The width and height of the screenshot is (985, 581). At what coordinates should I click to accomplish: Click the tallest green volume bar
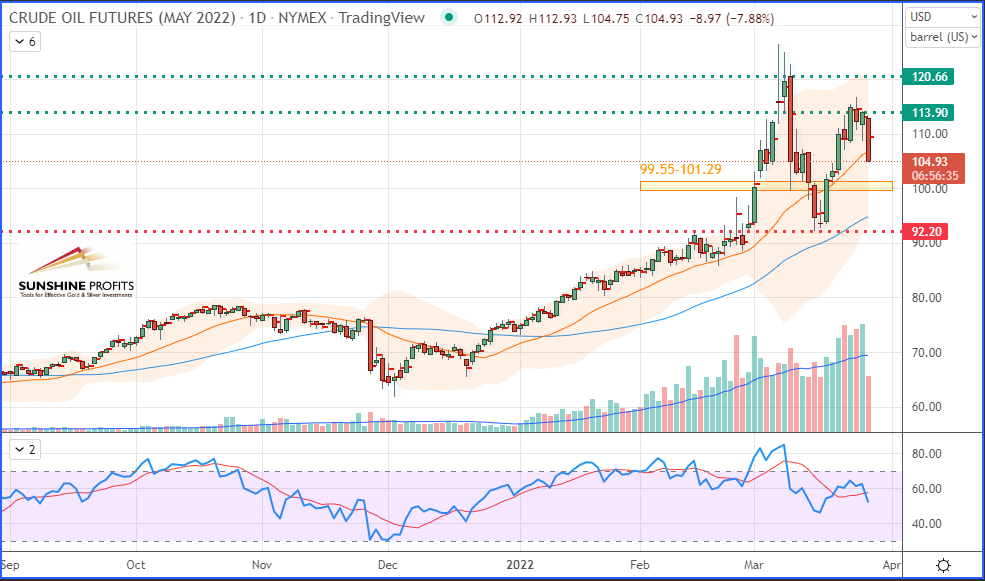coord(863,378)
